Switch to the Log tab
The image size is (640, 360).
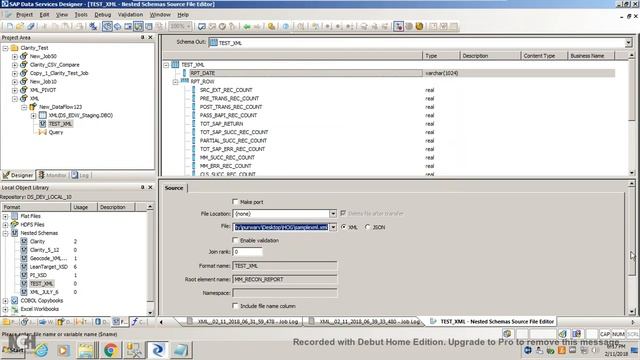click(81, 175)
